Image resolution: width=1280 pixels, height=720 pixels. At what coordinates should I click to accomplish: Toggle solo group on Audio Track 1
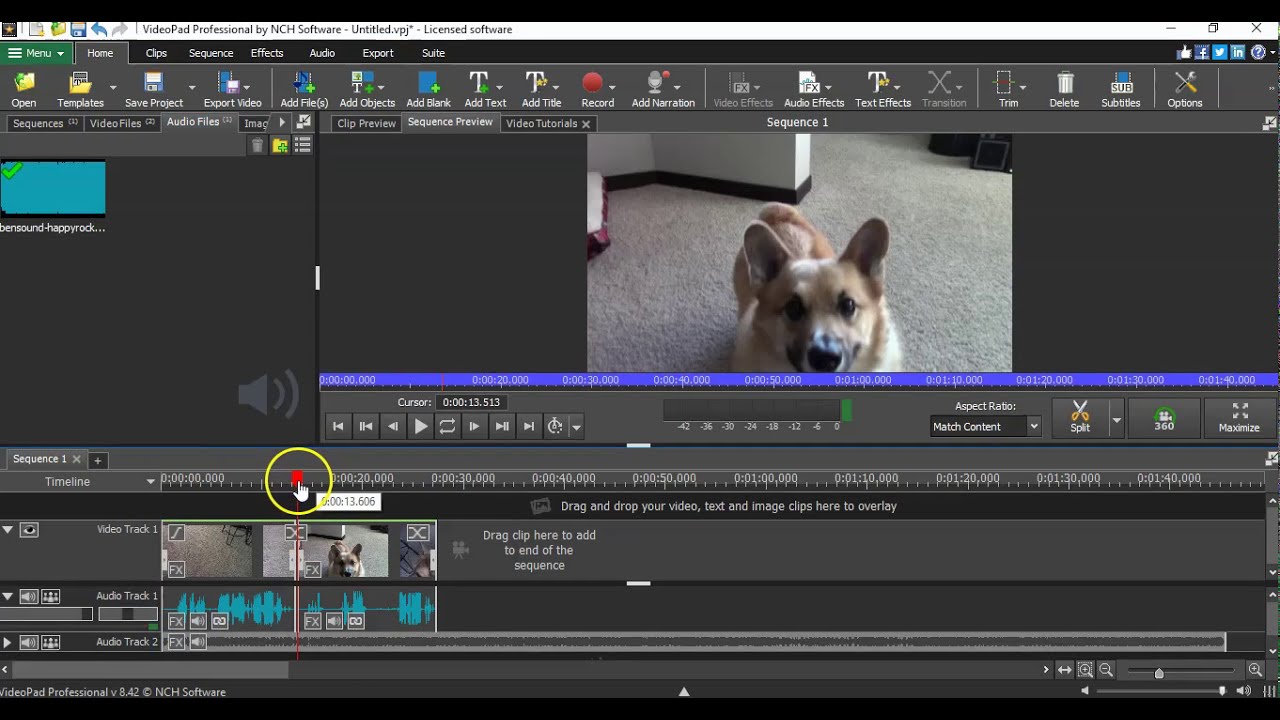click(x=51, y=597)
